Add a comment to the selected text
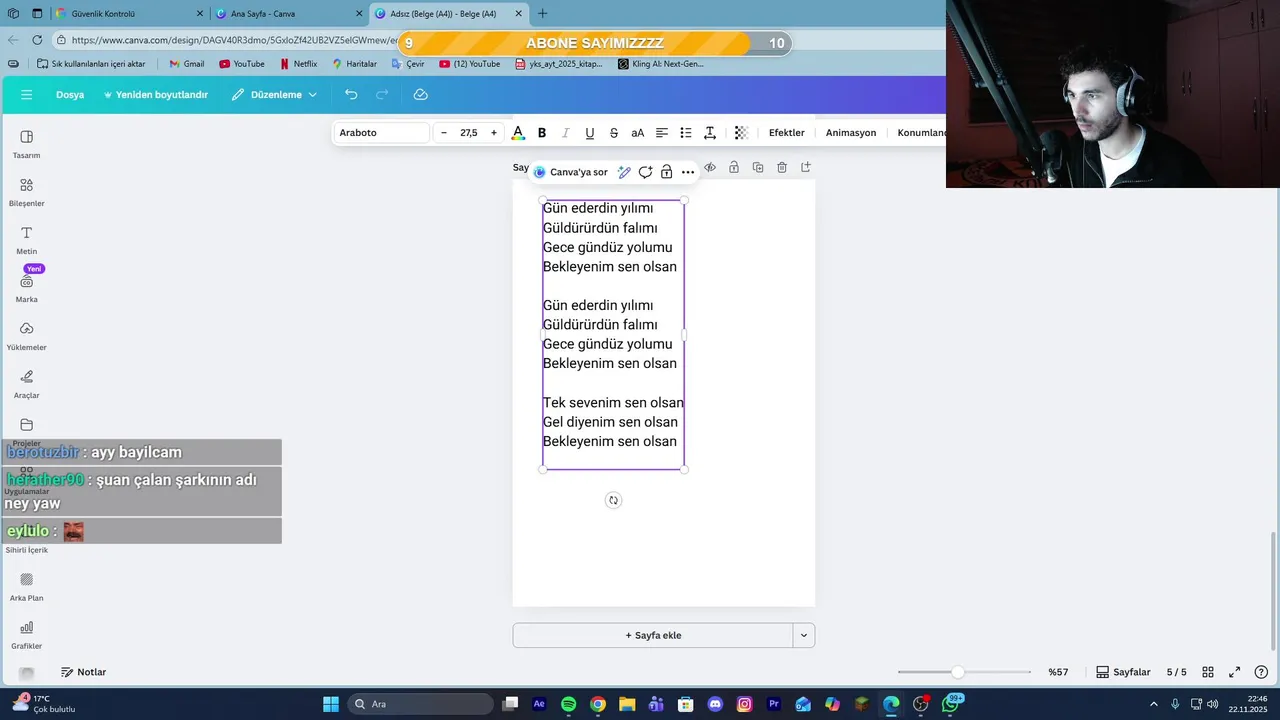This screenshot has height=720, width=1280. [645, 172]
